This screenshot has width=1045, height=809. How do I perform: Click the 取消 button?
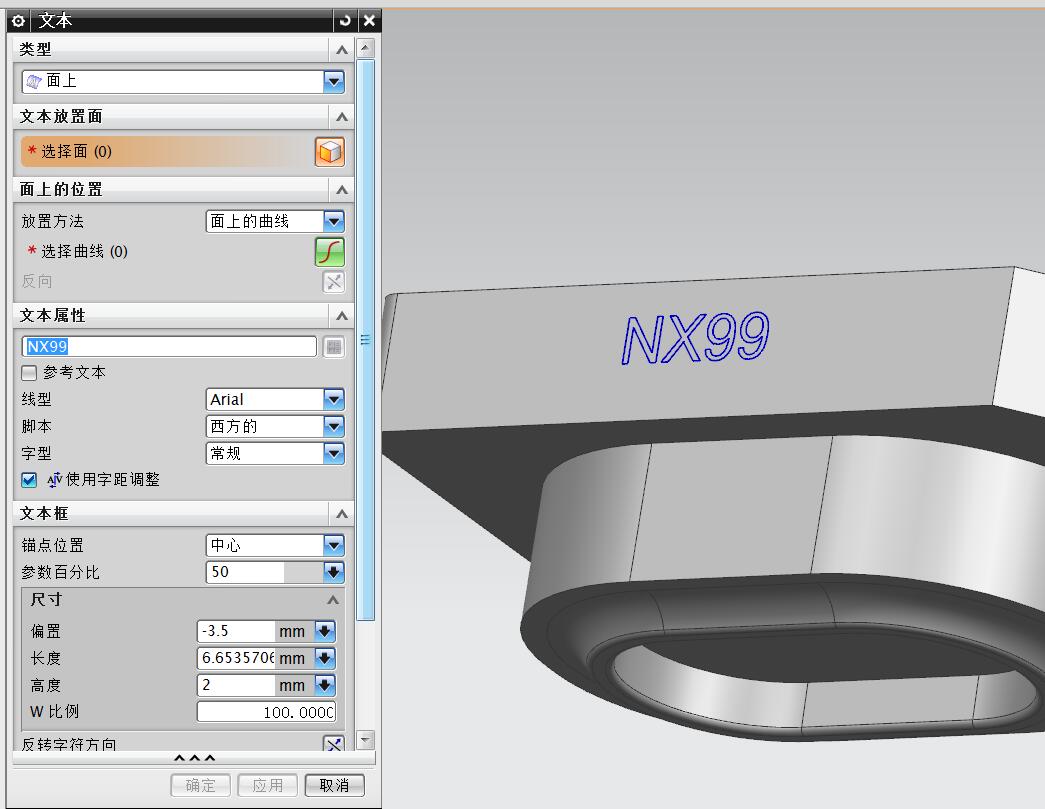[334, 785]
